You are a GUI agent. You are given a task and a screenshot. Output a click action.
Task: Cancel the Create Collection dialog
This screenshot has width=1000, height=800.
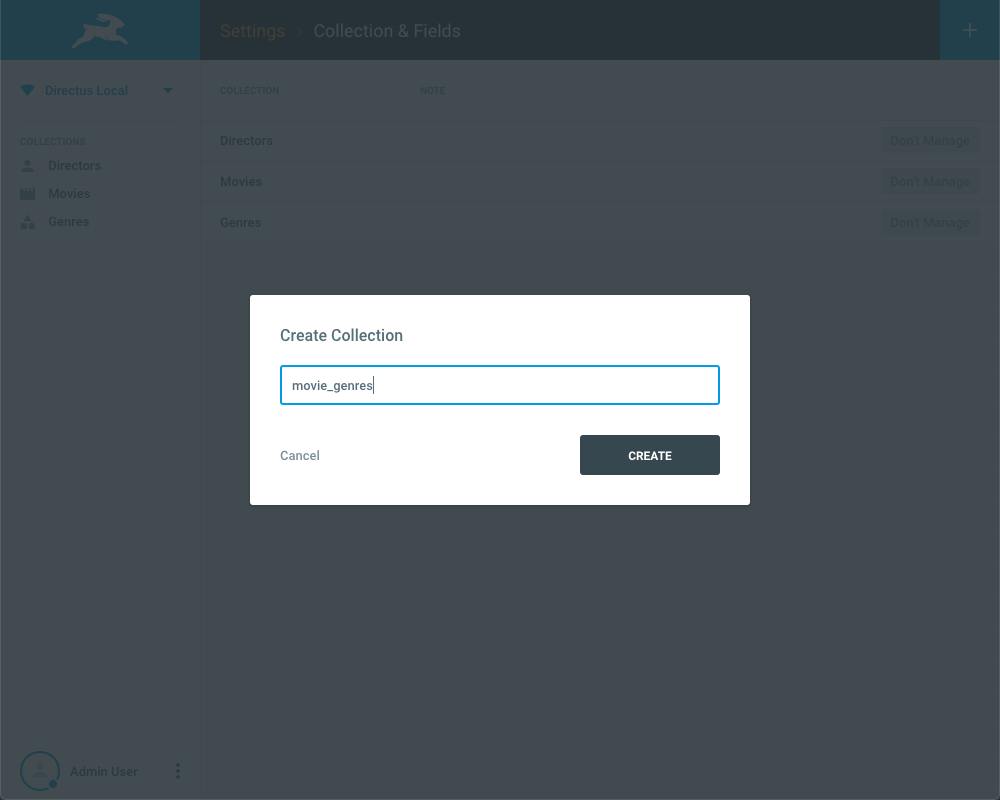pos(300,456)
